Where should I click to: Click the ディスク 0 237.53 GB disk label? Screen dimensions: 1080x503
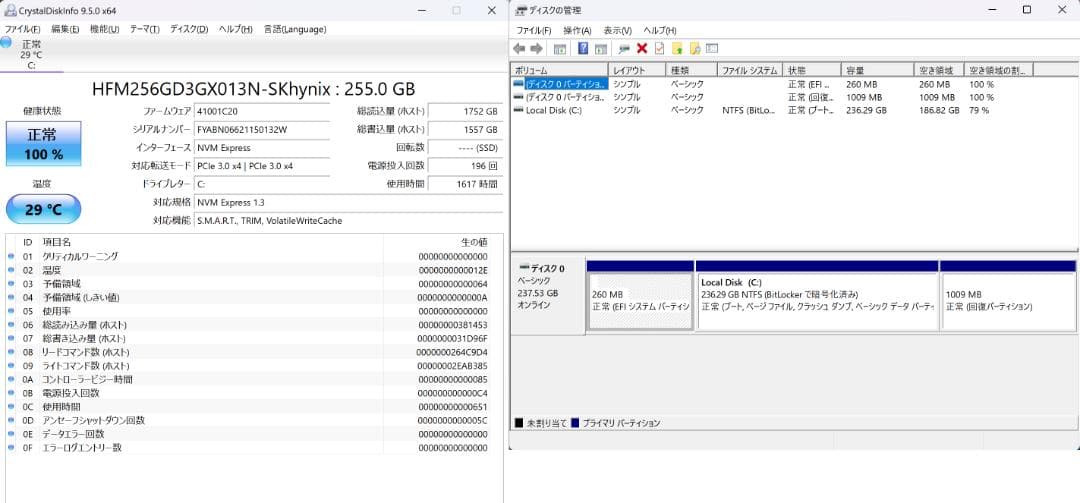pyautogui.click(x=548, y=298)
